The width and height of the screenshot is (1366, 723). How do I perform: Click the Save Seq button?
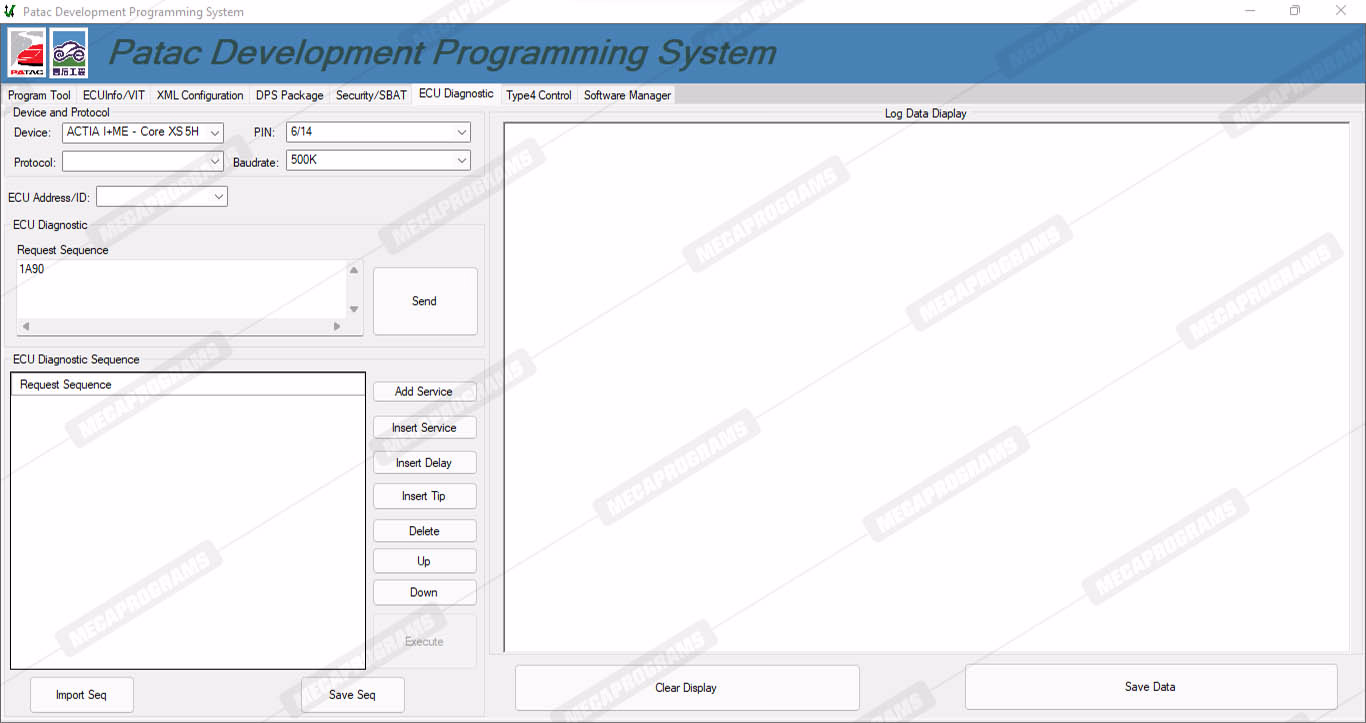point(353,695)
